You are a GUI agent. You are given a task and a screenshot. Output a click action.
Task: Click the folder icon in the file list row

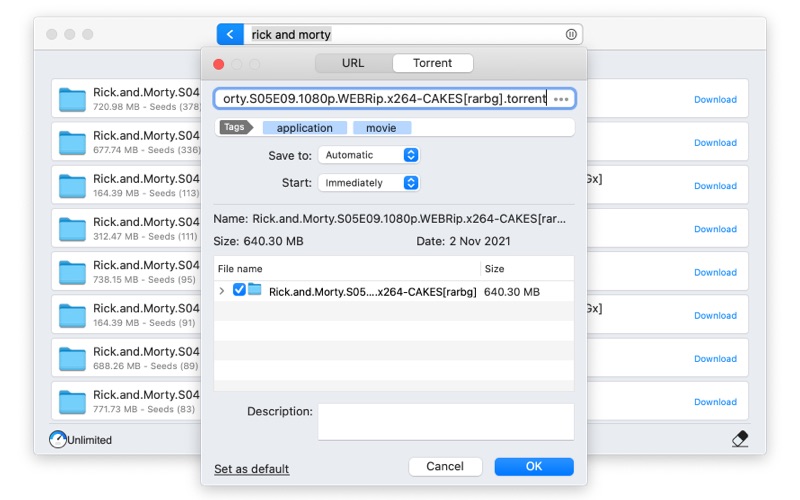[255, 290]
